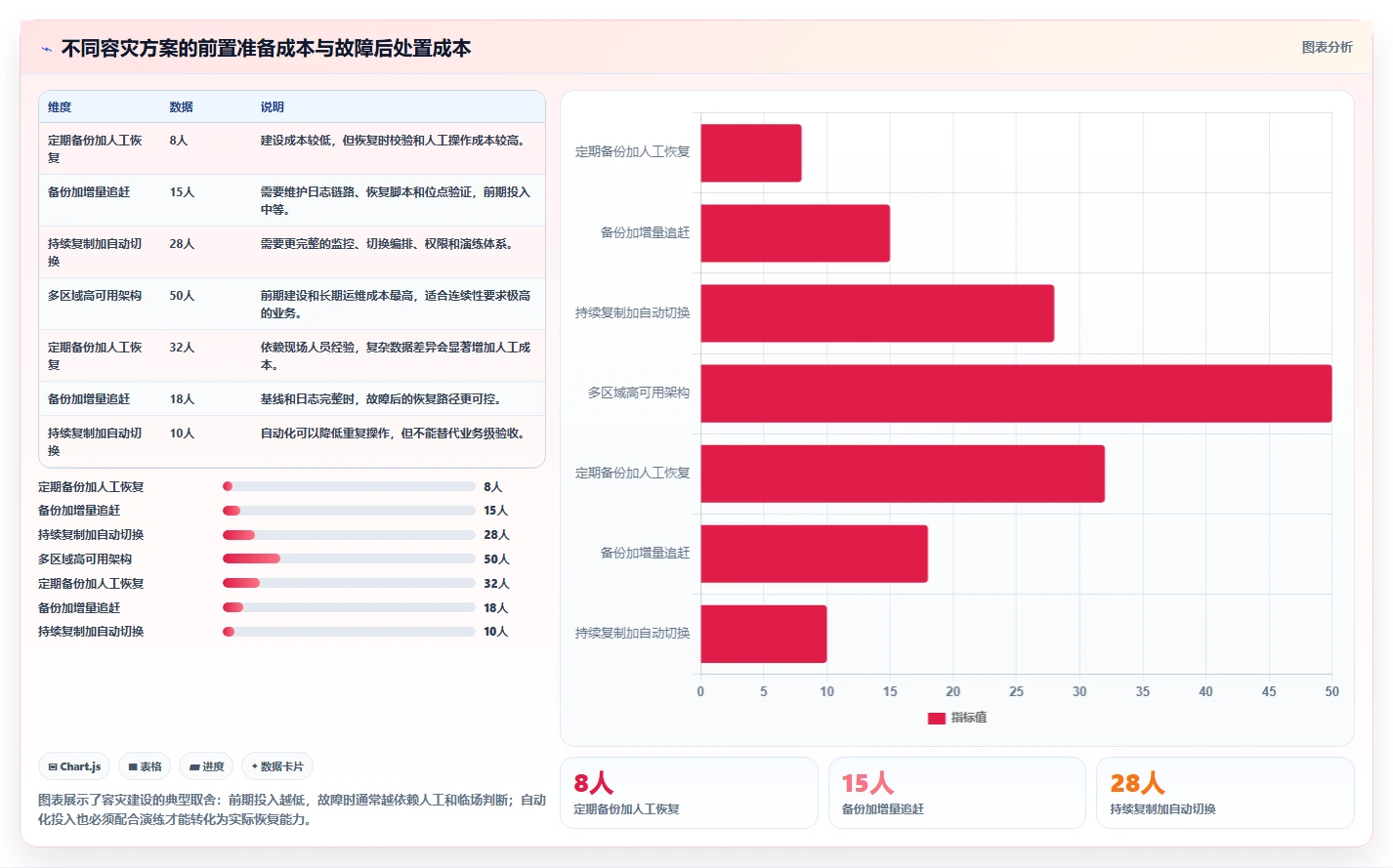Viewport: 1393px width, 868px height.
Task: Click the progress bar labeled 8人
Action: pos(349,486)
